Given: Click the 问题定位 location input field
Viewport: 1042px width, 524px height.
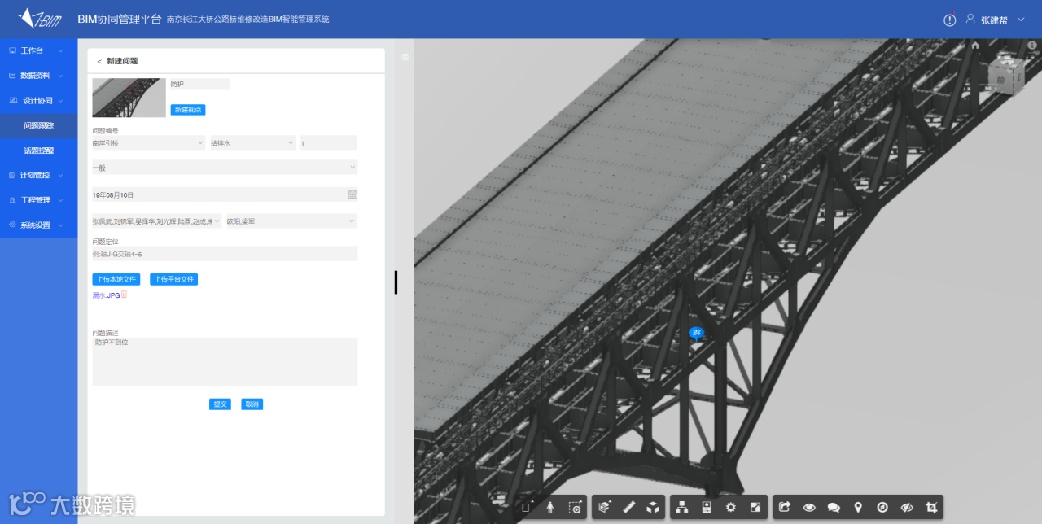Looking at the screenshot, I should click(x=225, y=254).
